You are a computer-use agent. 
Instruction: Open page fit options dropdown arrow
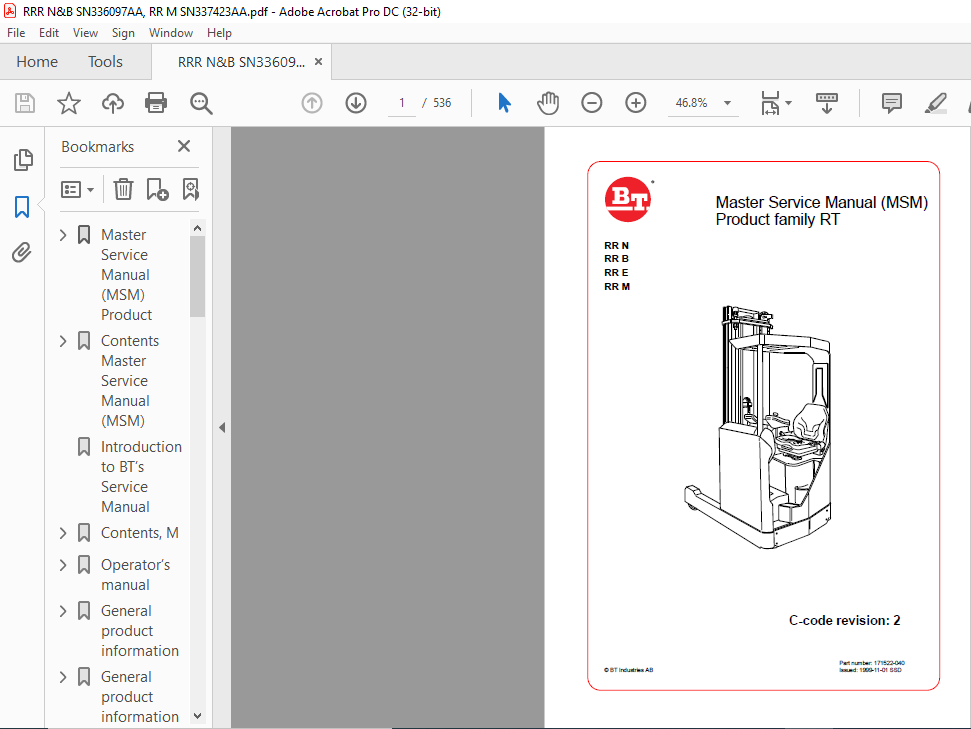pos(788,103)
